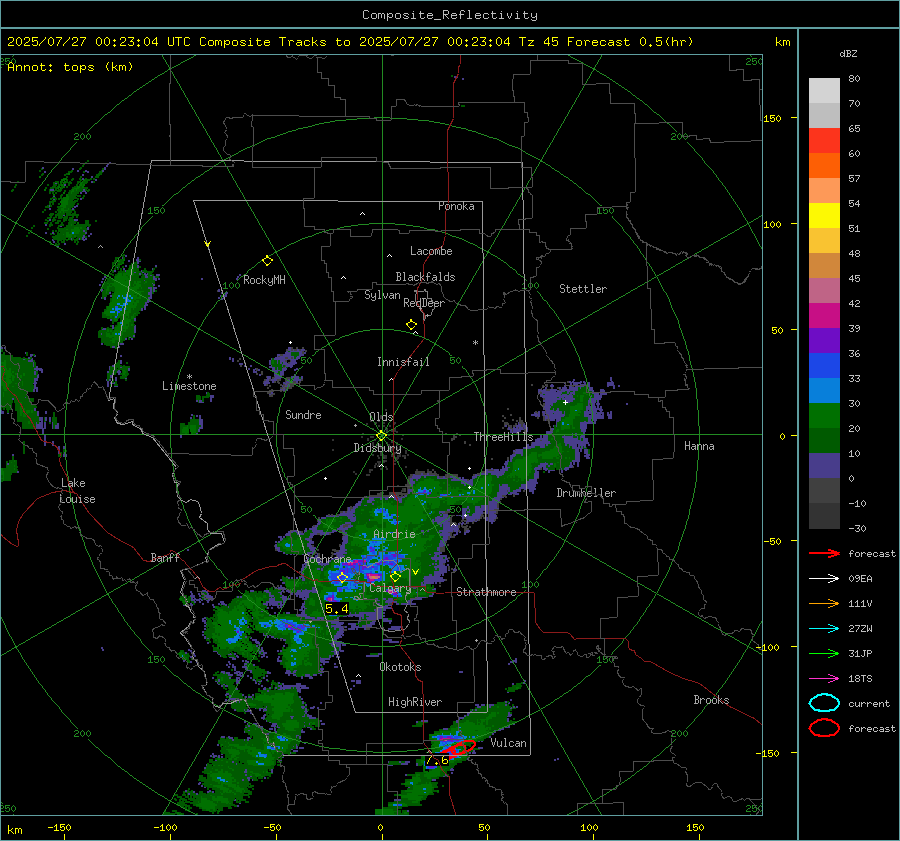Click the Calgary city label

pos(390,588)
